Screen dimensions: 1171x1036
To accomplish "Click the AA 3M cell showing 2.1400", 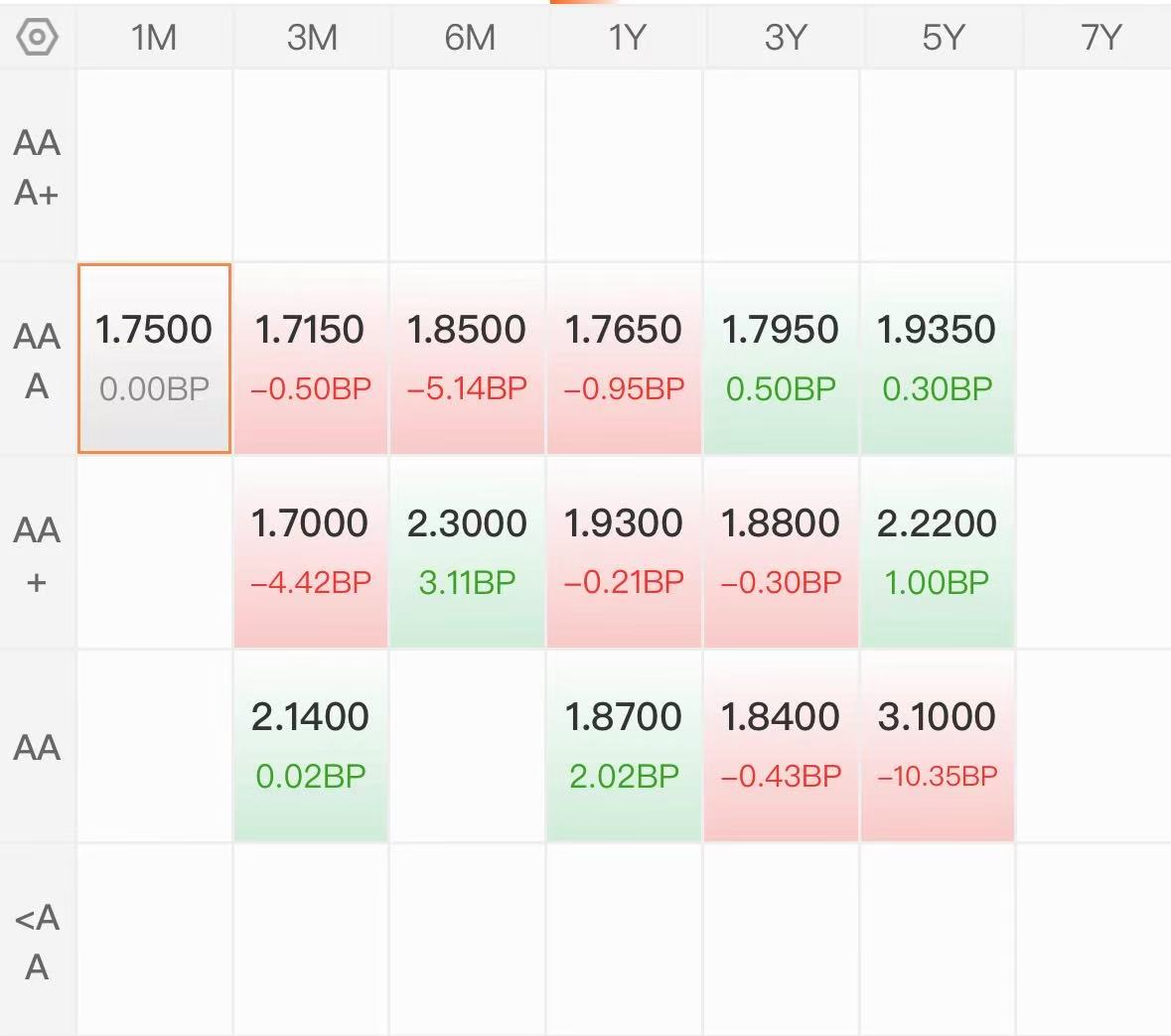I will 311,745.
